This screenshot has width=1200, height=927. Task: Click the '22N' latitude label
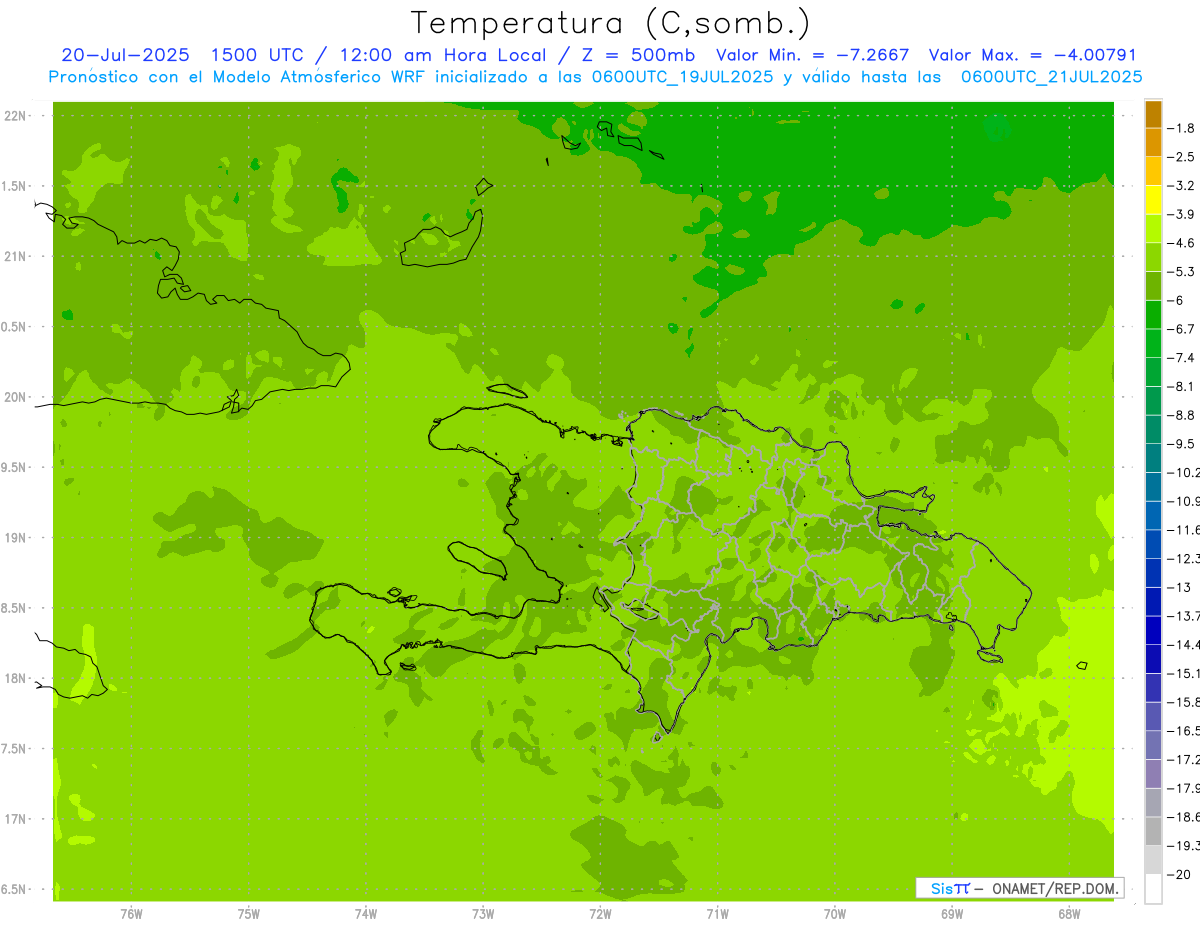click(x=15, y=116)
